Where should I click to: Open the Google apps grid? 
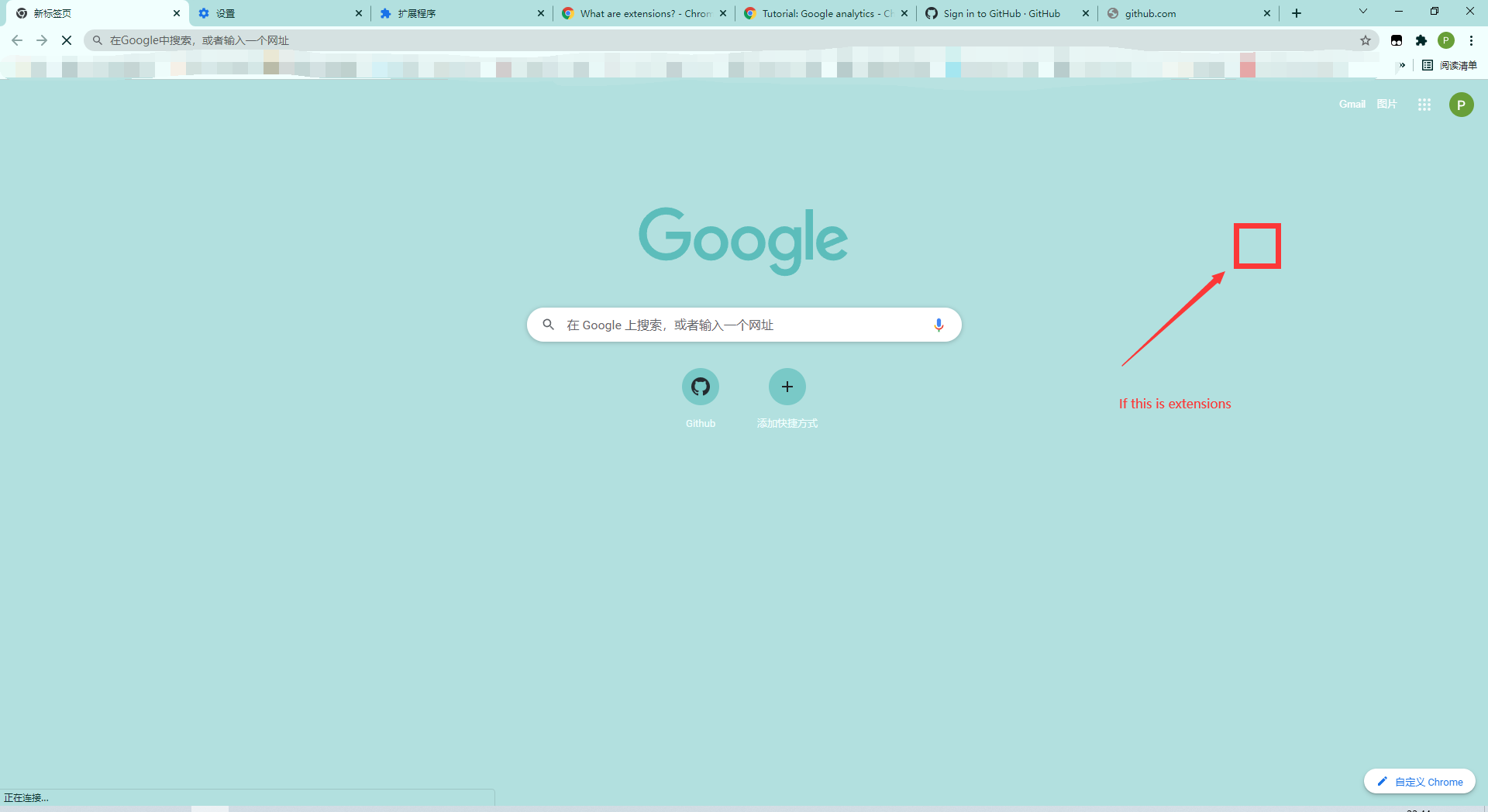1424,104
